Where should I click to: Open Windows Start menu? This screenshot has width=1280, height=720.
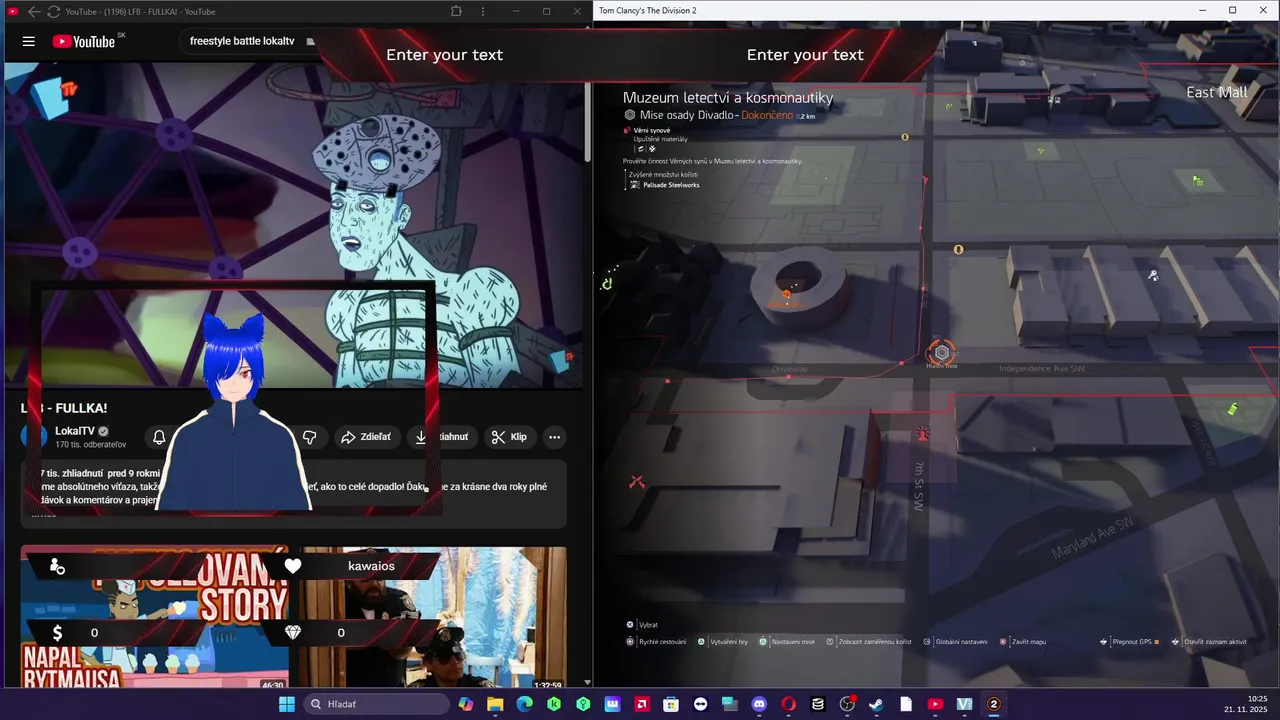(286, 704)
